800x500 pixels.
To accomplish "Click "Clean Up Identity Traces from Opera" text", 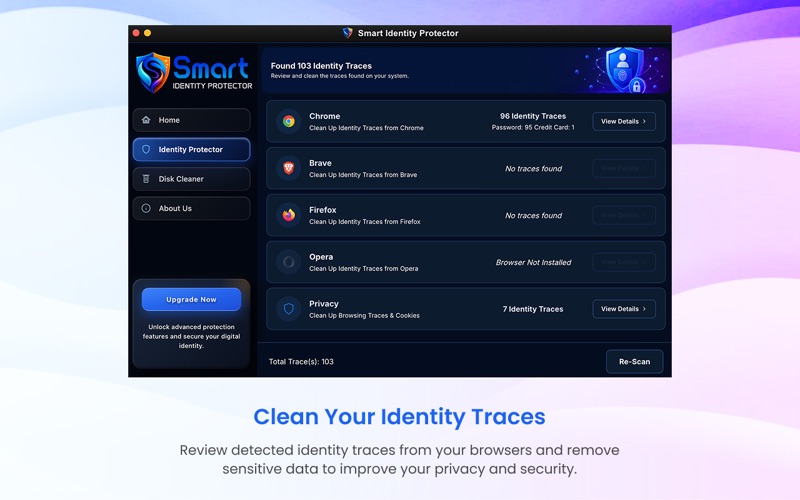I will pos(363,269).
